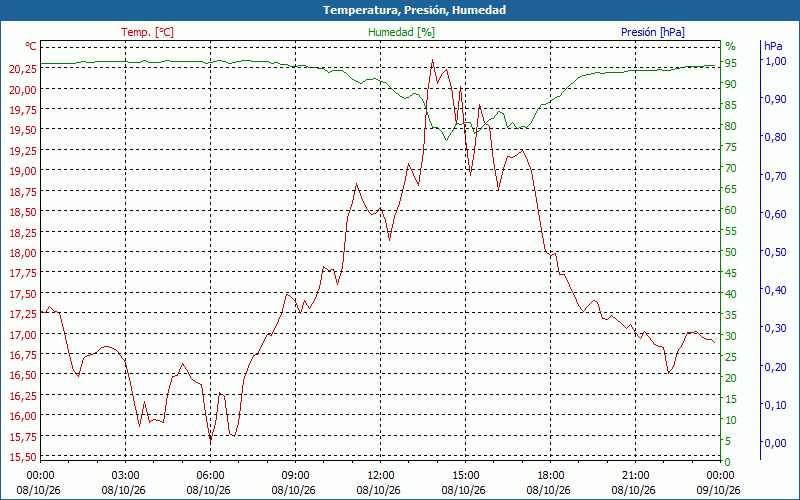Click the '°C' unit label on left axis
The image size is (800, 500).
click(x=31, y=46)
